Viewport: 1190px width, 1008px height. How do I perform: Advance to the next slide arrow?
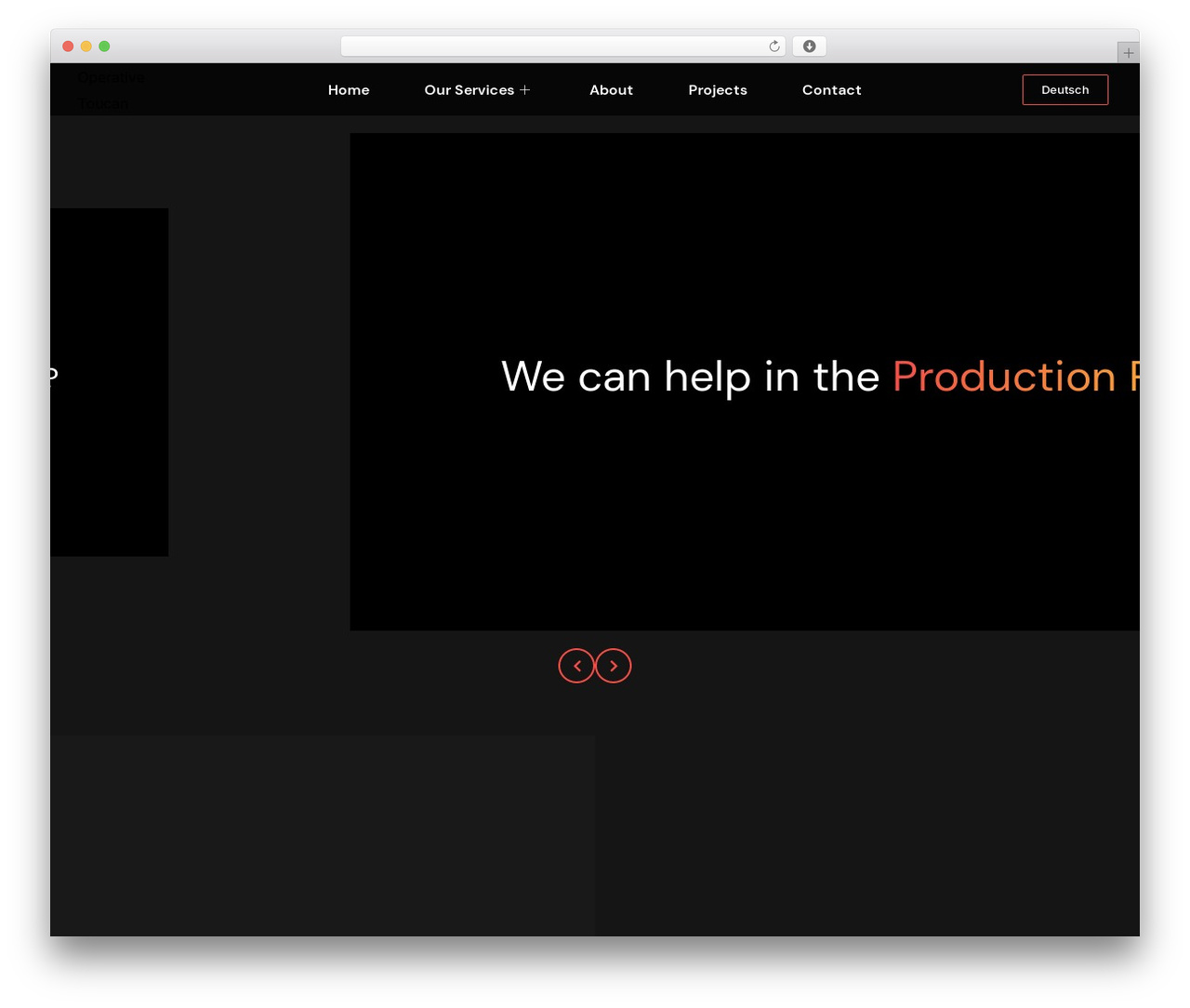click(614, 666)
